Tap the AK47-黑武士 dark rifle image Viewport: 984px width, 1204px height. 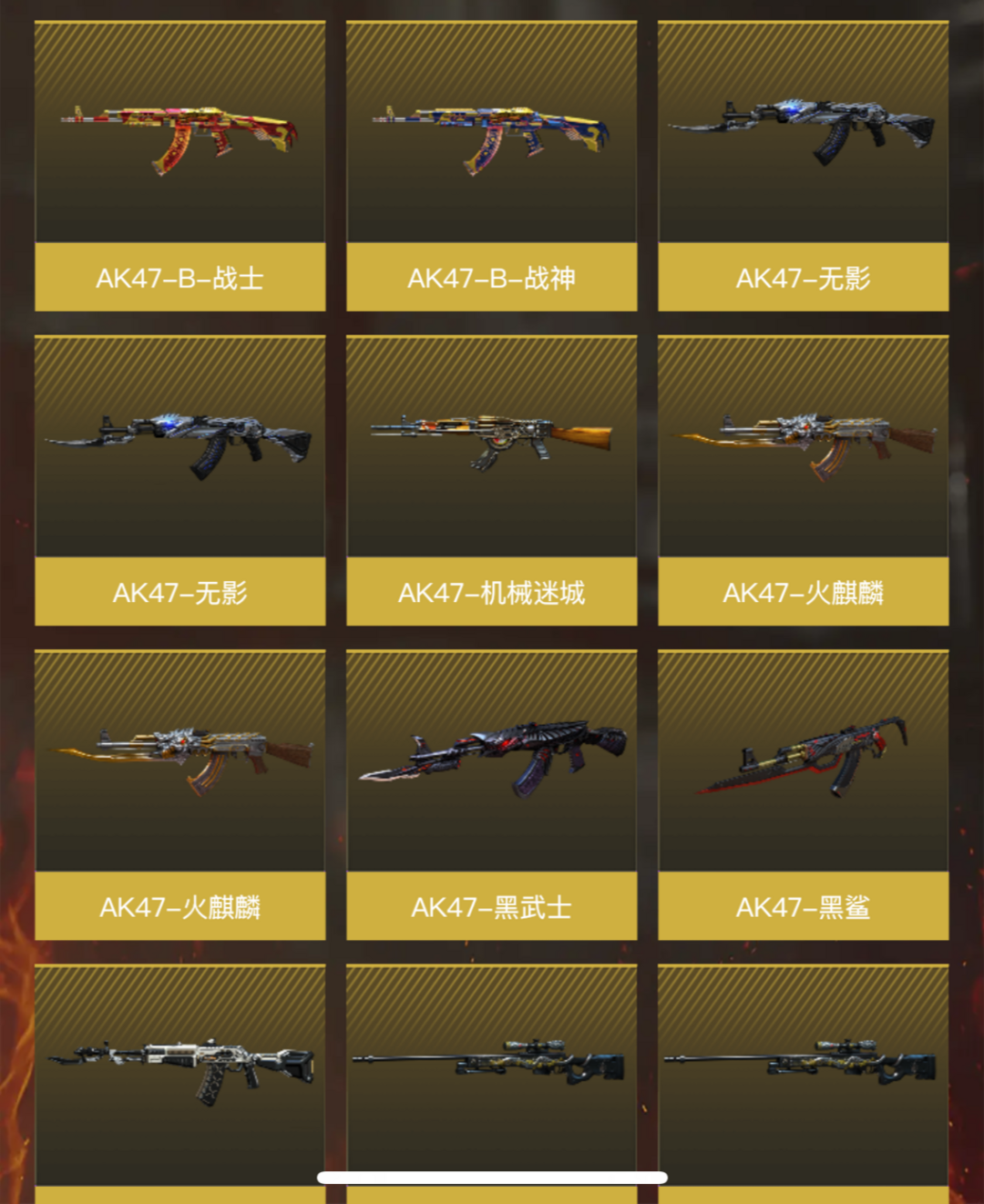pyautogui.click(x=492, y=758)
